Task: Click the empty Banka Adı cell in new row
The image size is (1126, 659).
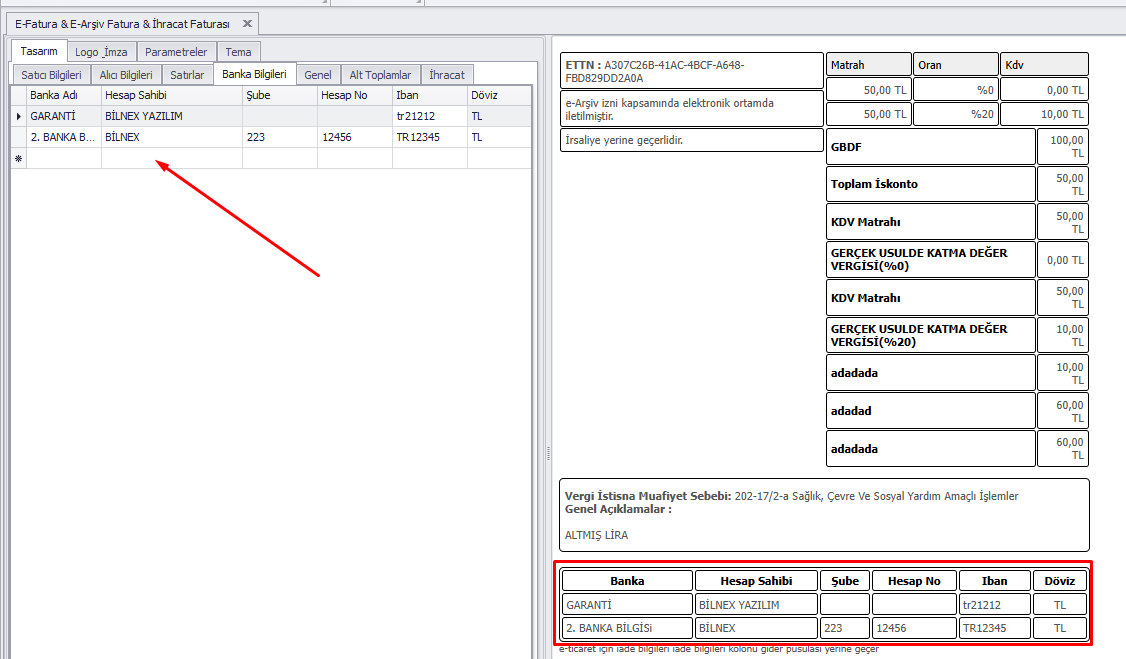Action: (63, 158)
